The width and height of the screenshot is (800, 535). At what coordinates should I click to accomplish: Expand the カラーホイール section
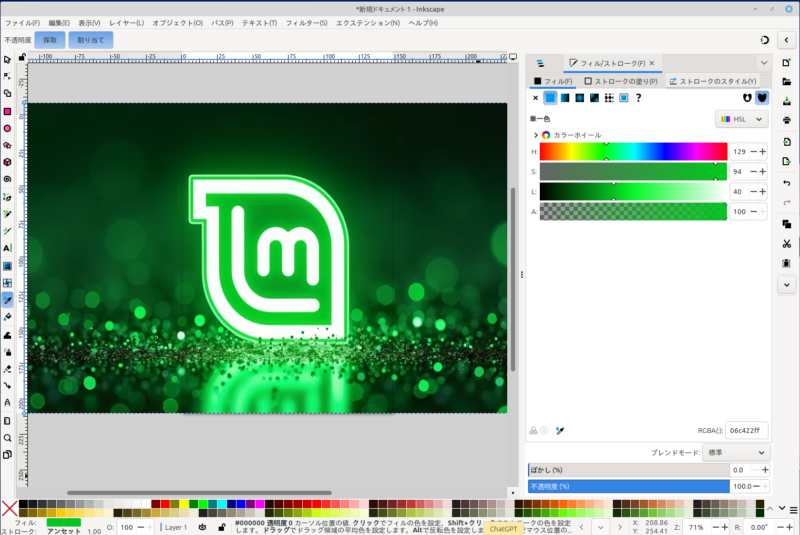tap(536, 135)
